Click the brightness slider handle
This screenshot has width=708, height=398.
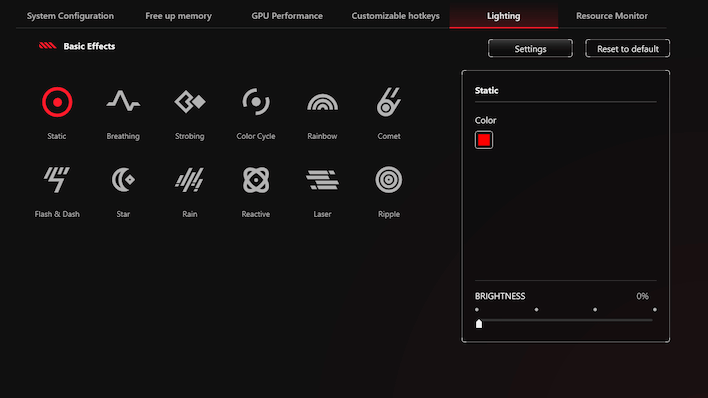click(479, 323)
